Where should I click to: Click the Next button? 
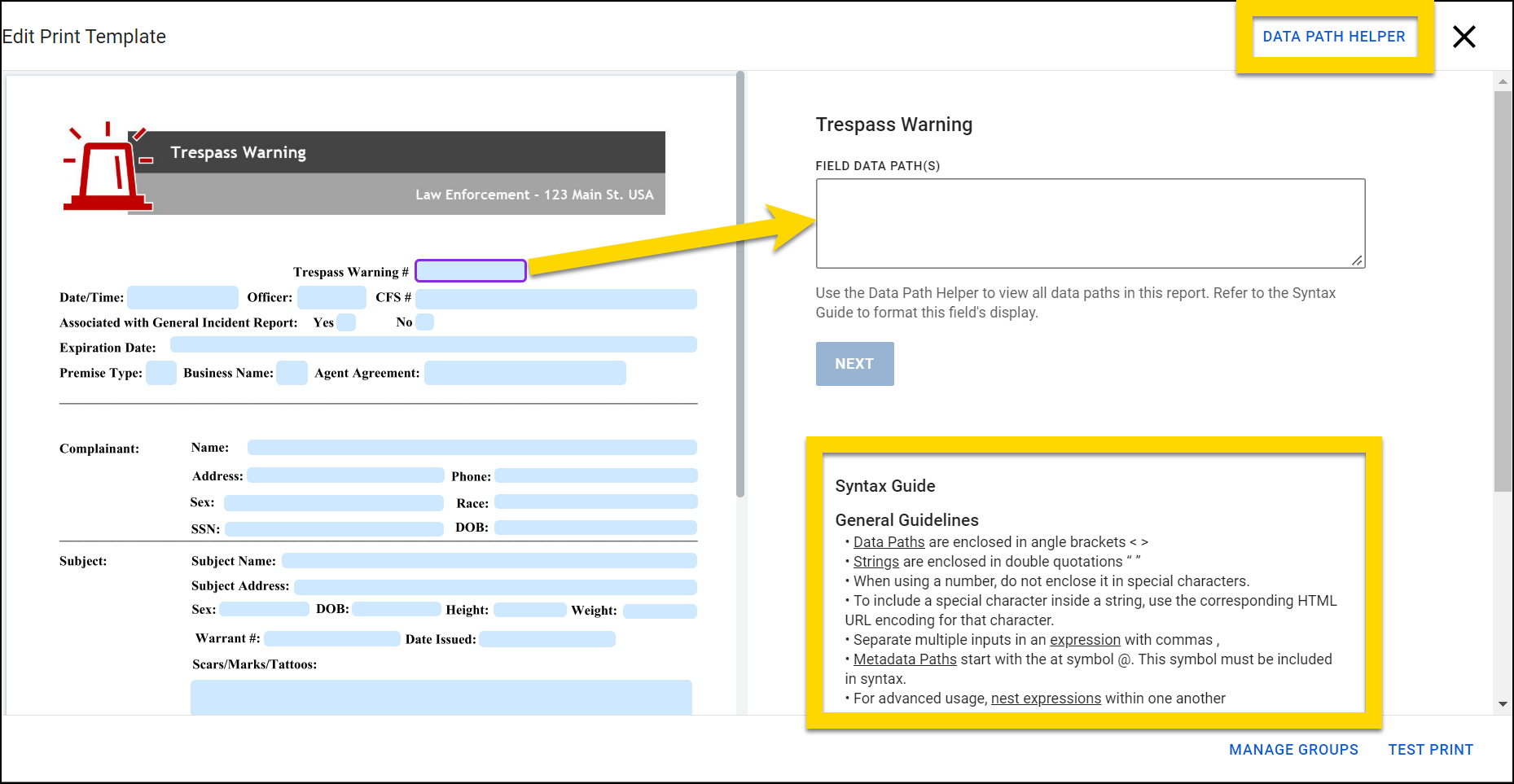tap(854, 364)
